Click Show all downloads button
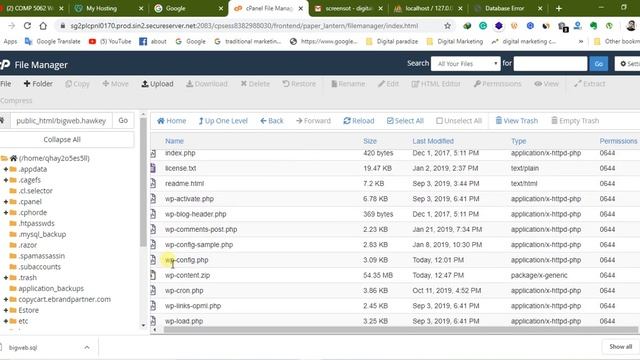 620,347
